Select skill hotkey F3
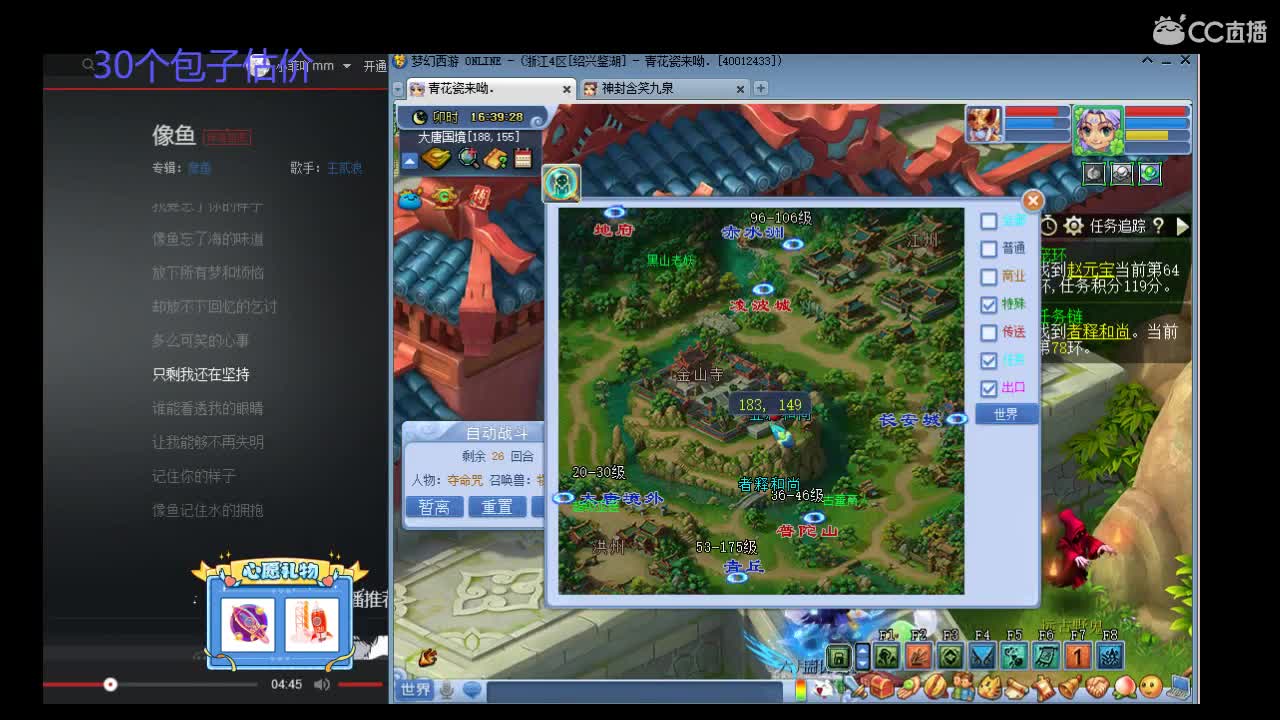The image size is (1280, 720). coord(950,656)
